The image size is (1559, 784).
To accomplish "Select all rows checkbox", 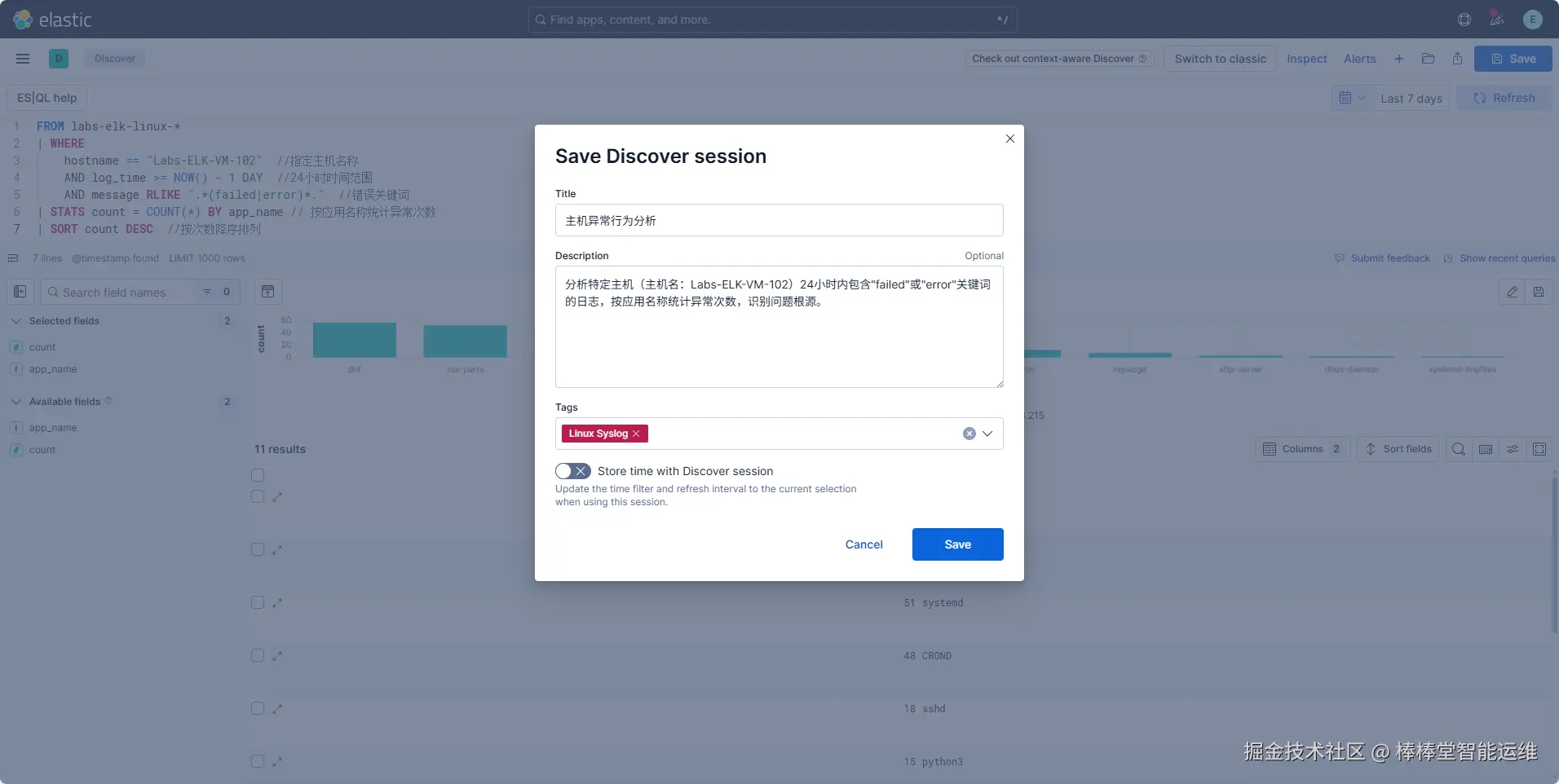I will [x=258, y=475].
